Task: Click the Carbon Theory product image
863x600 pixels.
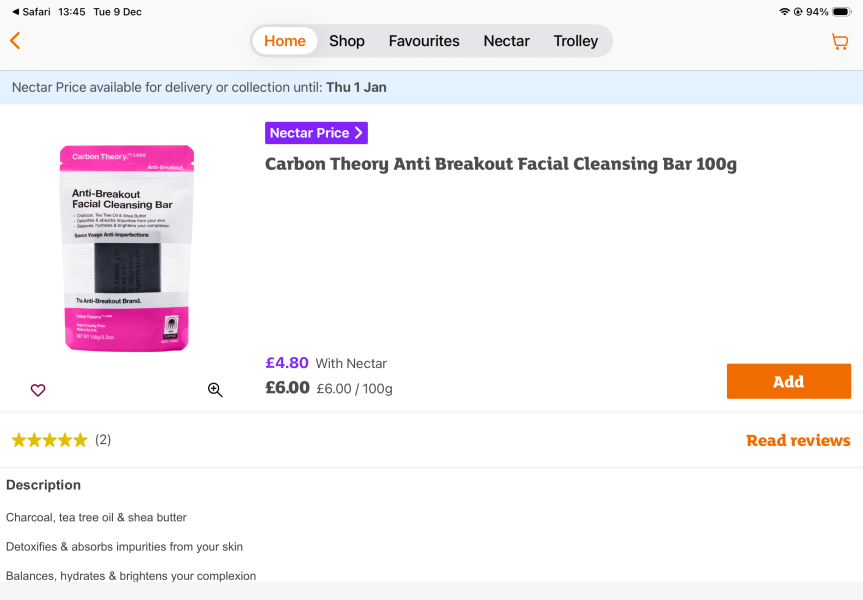Action: pyautogui.click(x=127, y=248)
